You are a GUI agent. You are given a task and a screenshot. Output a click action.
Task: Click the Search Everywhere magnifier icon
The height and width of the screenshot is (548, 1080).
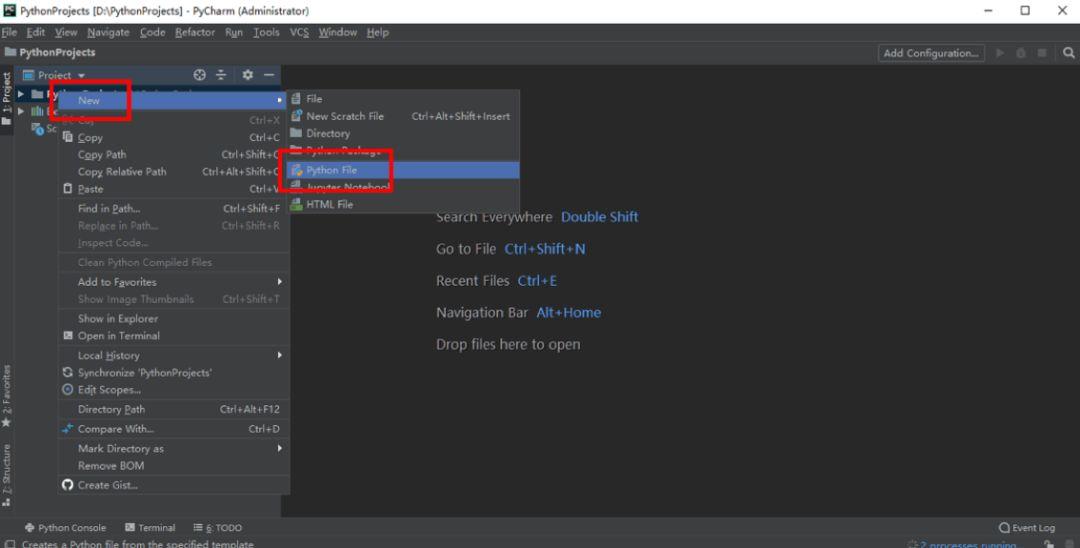coord(1068,53)
